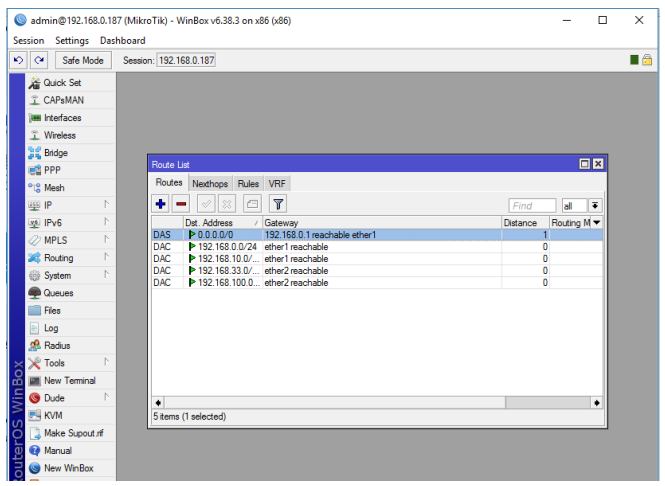Screen dimensions: 665x486
Task: Sort by Gateway column header
Action: click(382, 223)
